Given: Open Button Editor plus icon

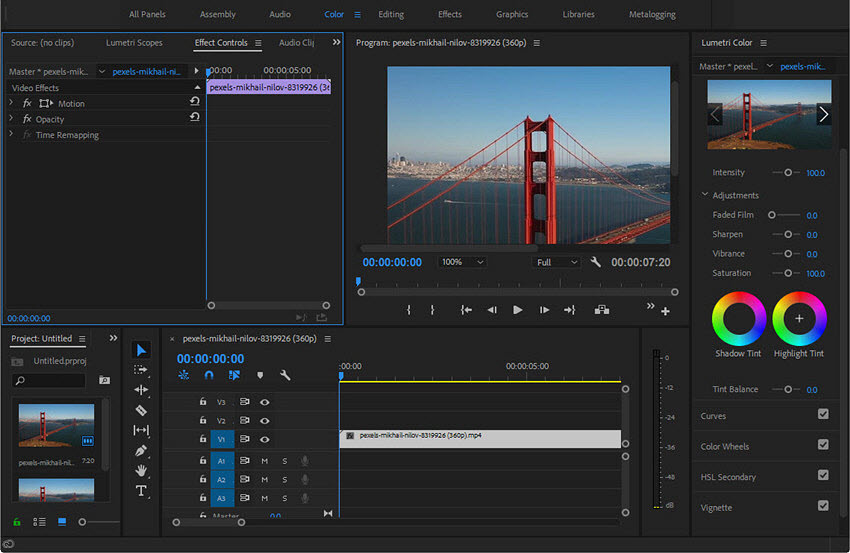Looking at the screenshot, I should coord(665,311).
